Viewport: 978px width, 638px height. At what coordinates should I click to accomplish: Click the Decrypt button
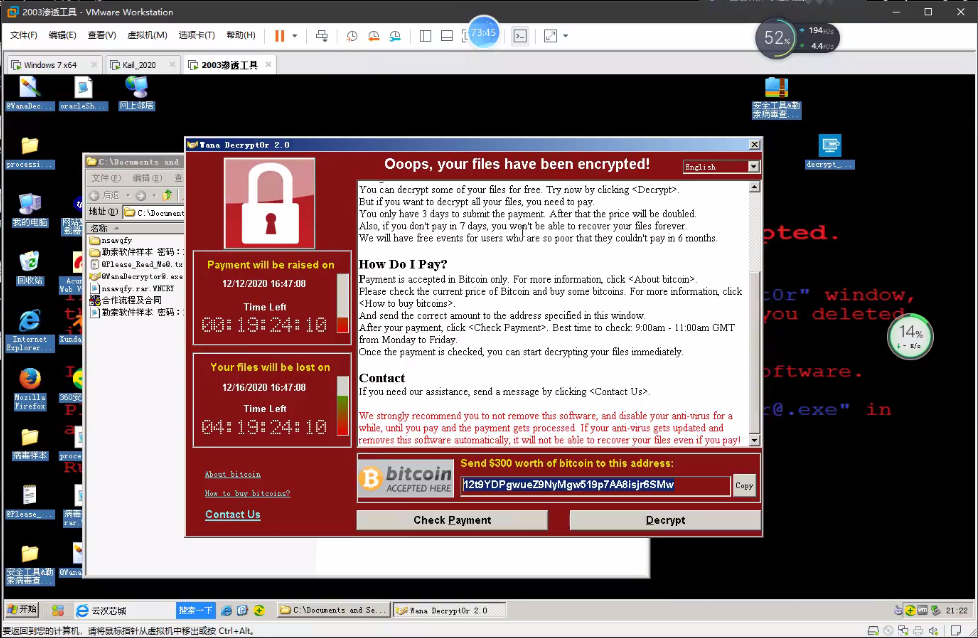pos(665,520)
